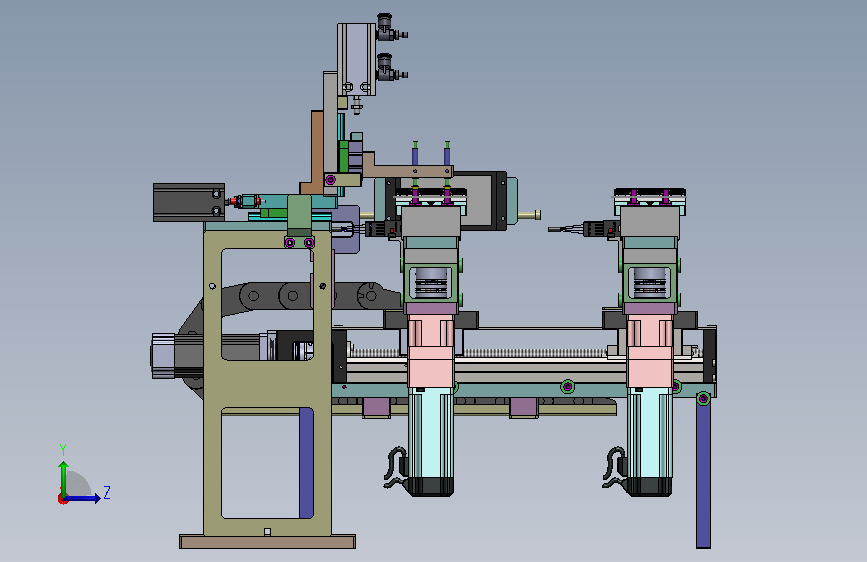Click the blue Z axis arrow of triad

82,498
